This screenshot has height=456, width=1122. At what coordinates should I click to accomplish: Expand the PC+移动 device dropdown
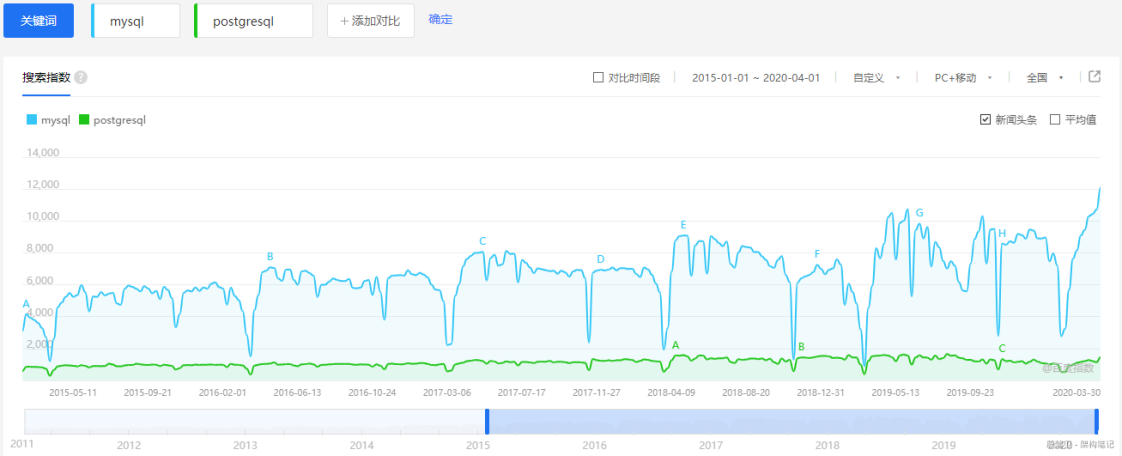(962, 77)
